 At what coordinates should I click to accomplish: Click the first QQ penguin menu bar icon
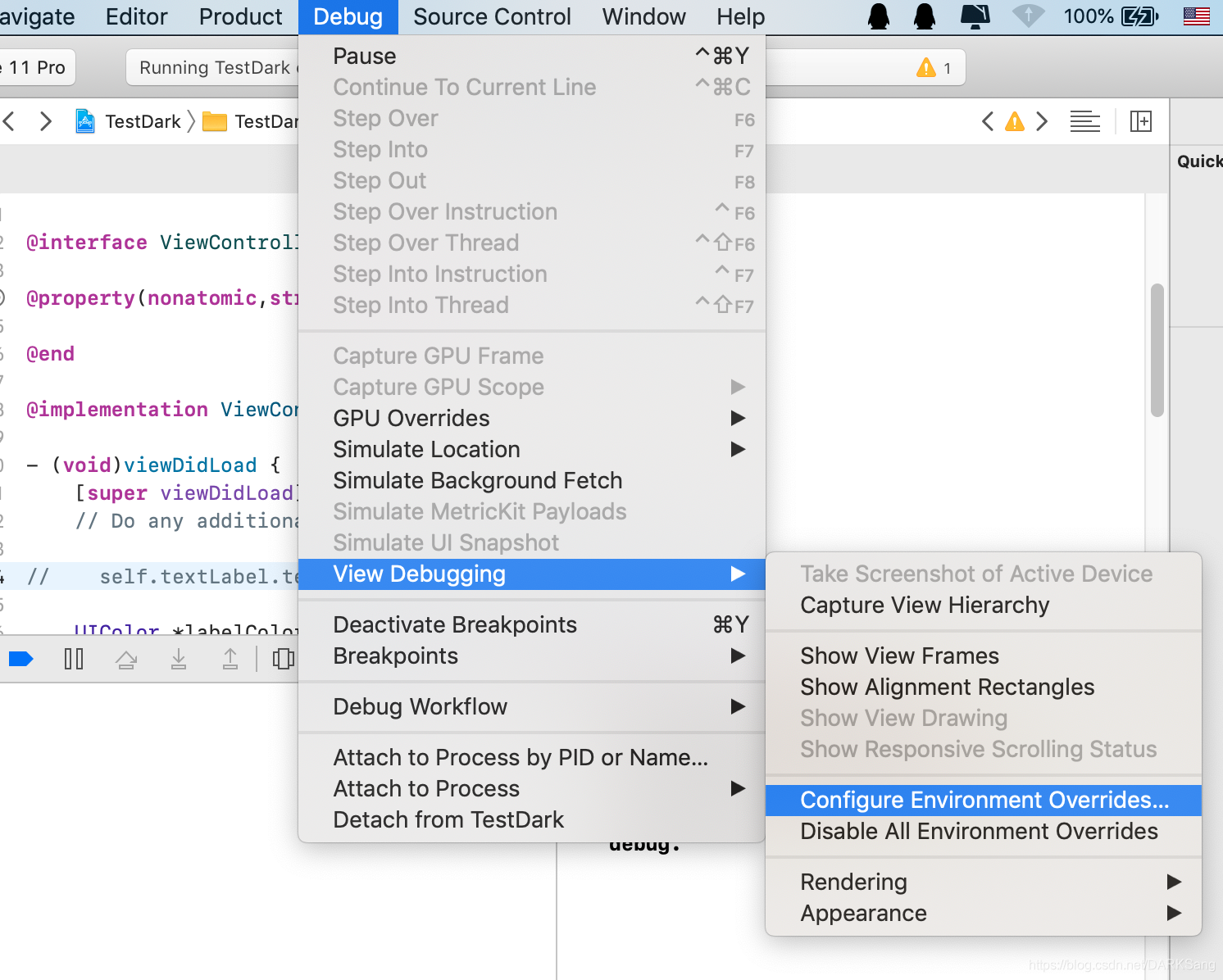(879, 16)
